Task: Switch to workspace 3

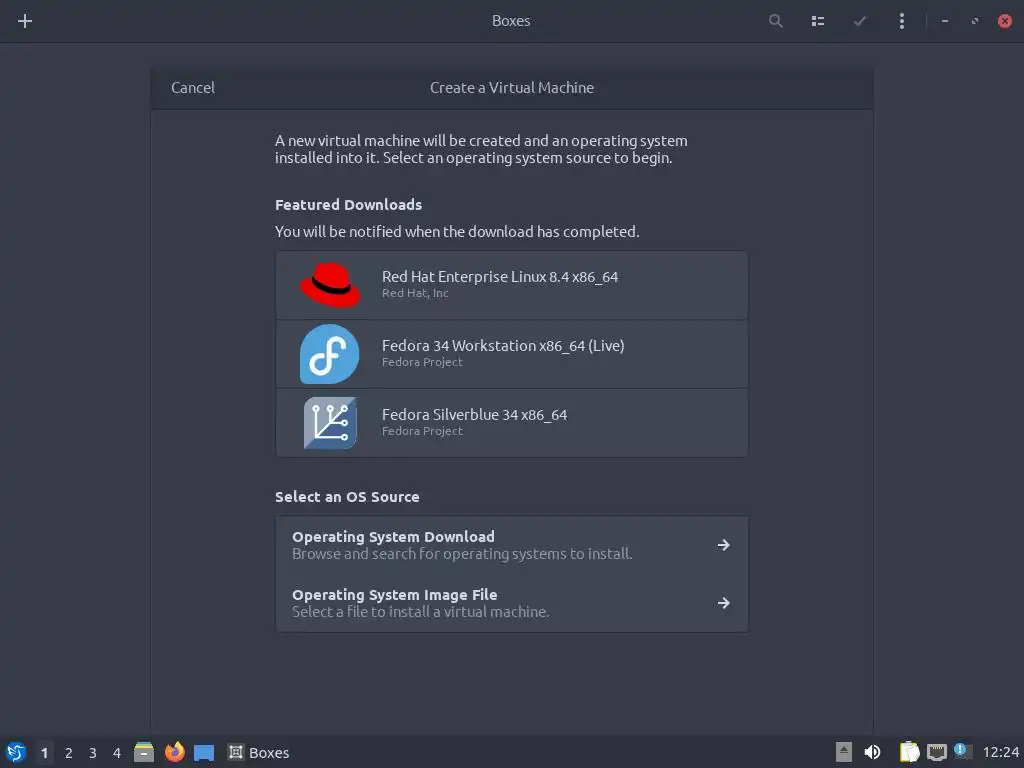Action: point(93,753)
